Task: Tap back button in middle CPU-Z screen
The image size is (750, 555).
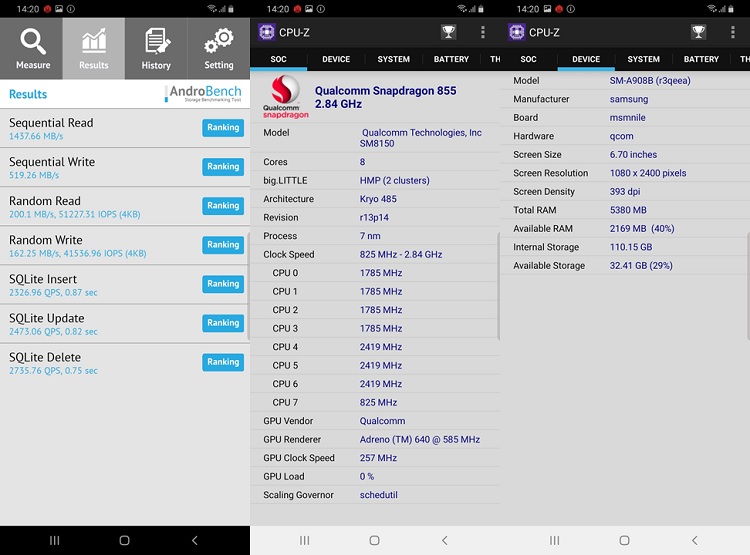Action: click(444, 541)
